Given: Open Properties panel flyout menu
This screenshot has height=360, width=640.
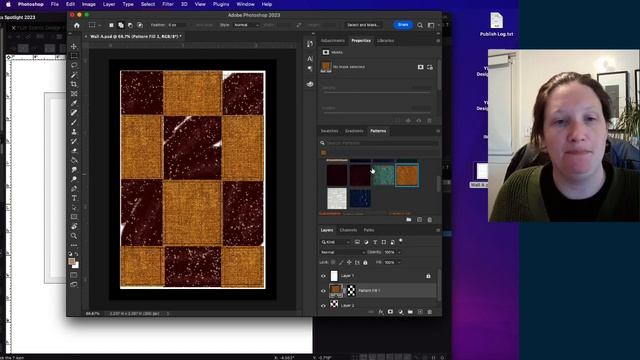Looking at the screenshot, I should (x=438, y=41).
